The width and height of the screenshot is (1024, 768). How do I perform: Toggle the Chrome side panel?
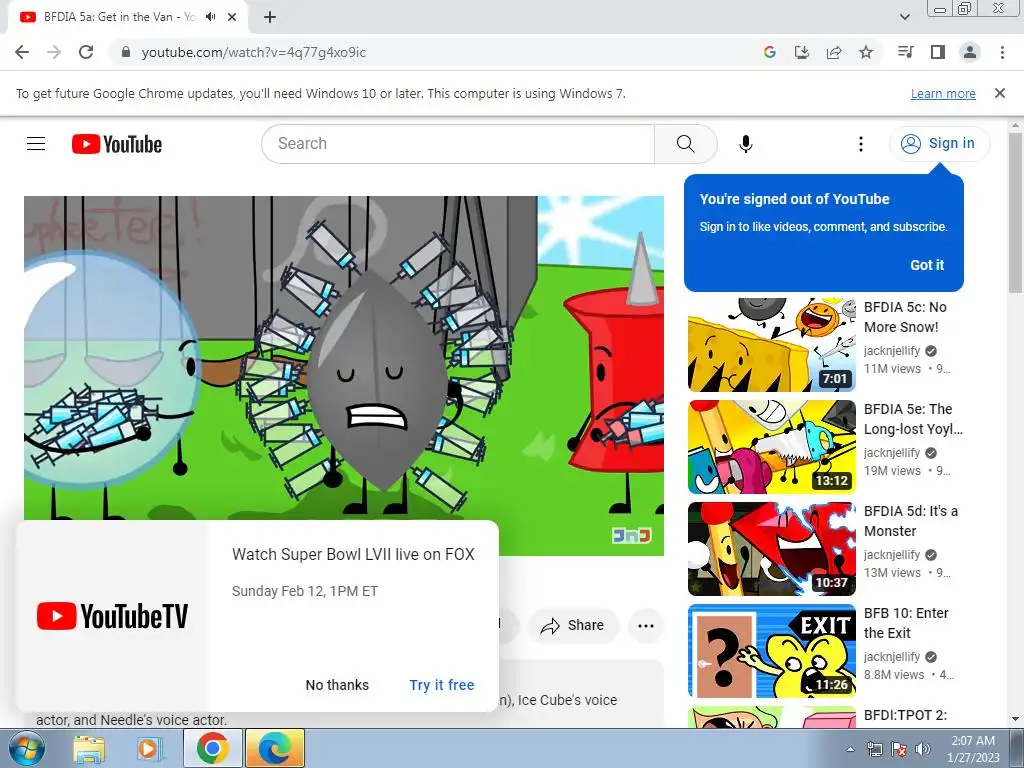coord(938,52)
